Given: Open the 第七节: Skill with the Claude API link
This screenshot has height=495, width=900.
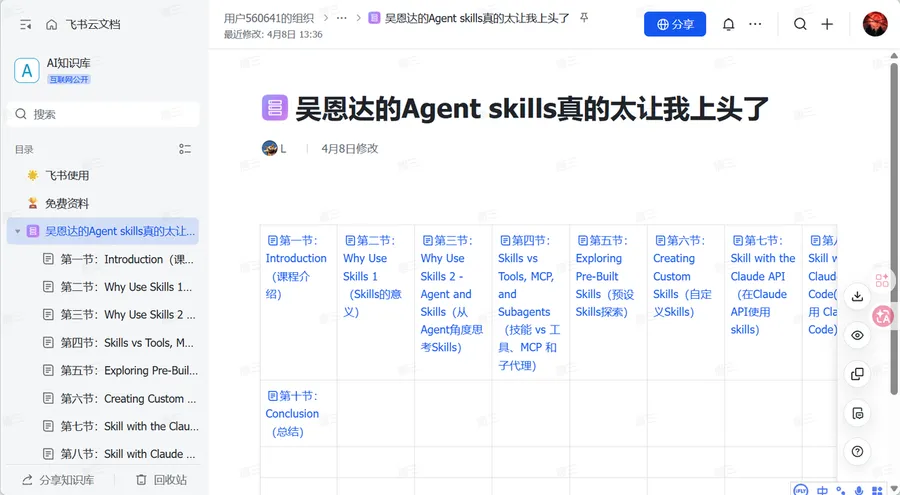Looking at the screenshot, I should pyautogui.click(x=763, y=285).
